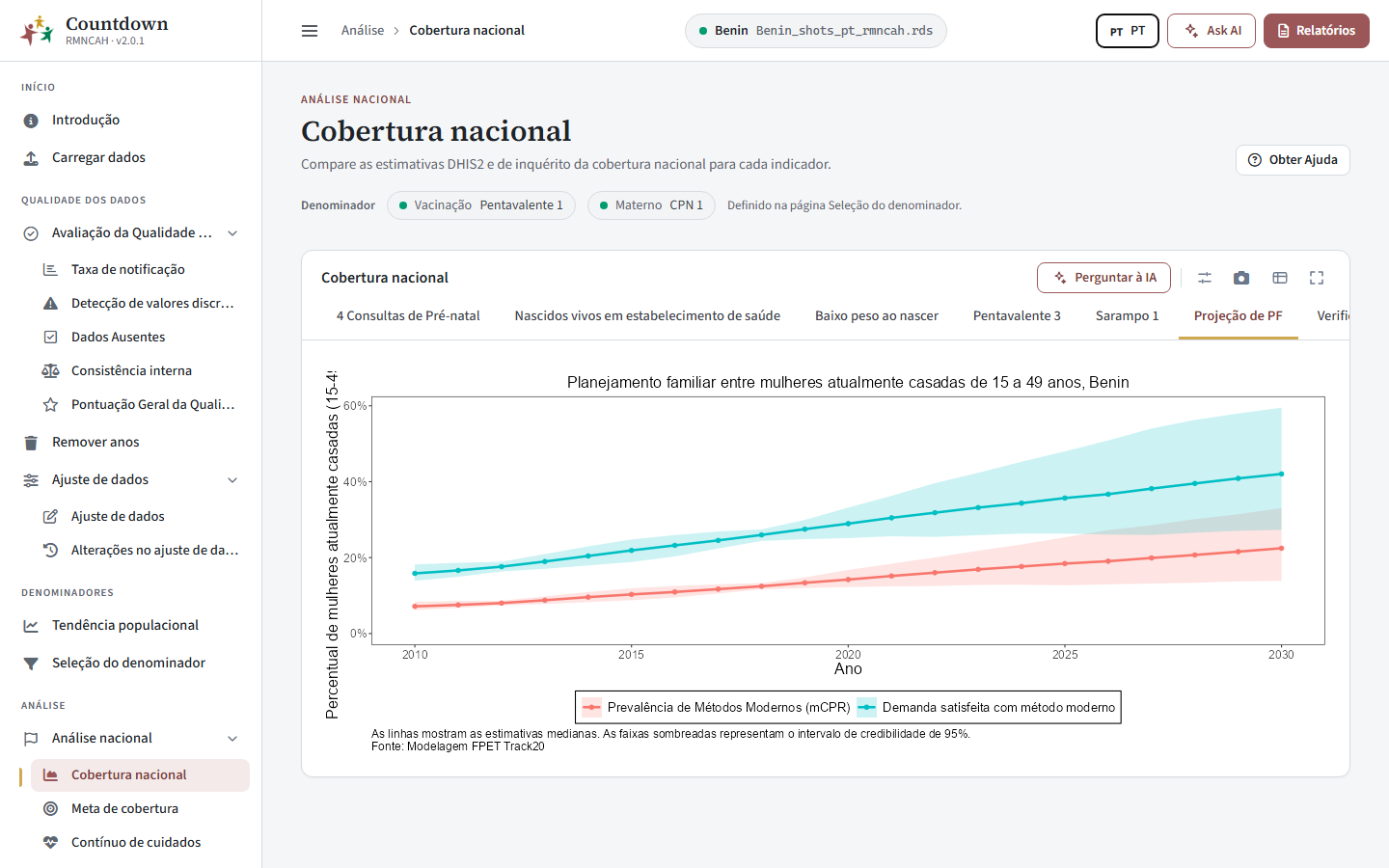Open Relatórios reports button
1389x868 pixels.
[1317, 31]
